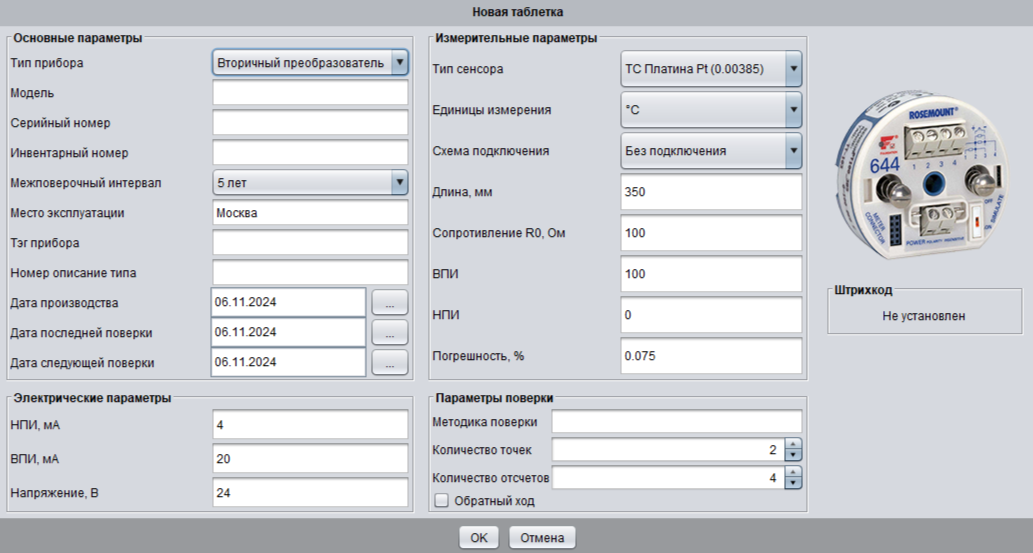This screenshot has width=1033, height=553.
Task: Expand the Межповерочный интервал dropdown
Action: pos(400,182)
